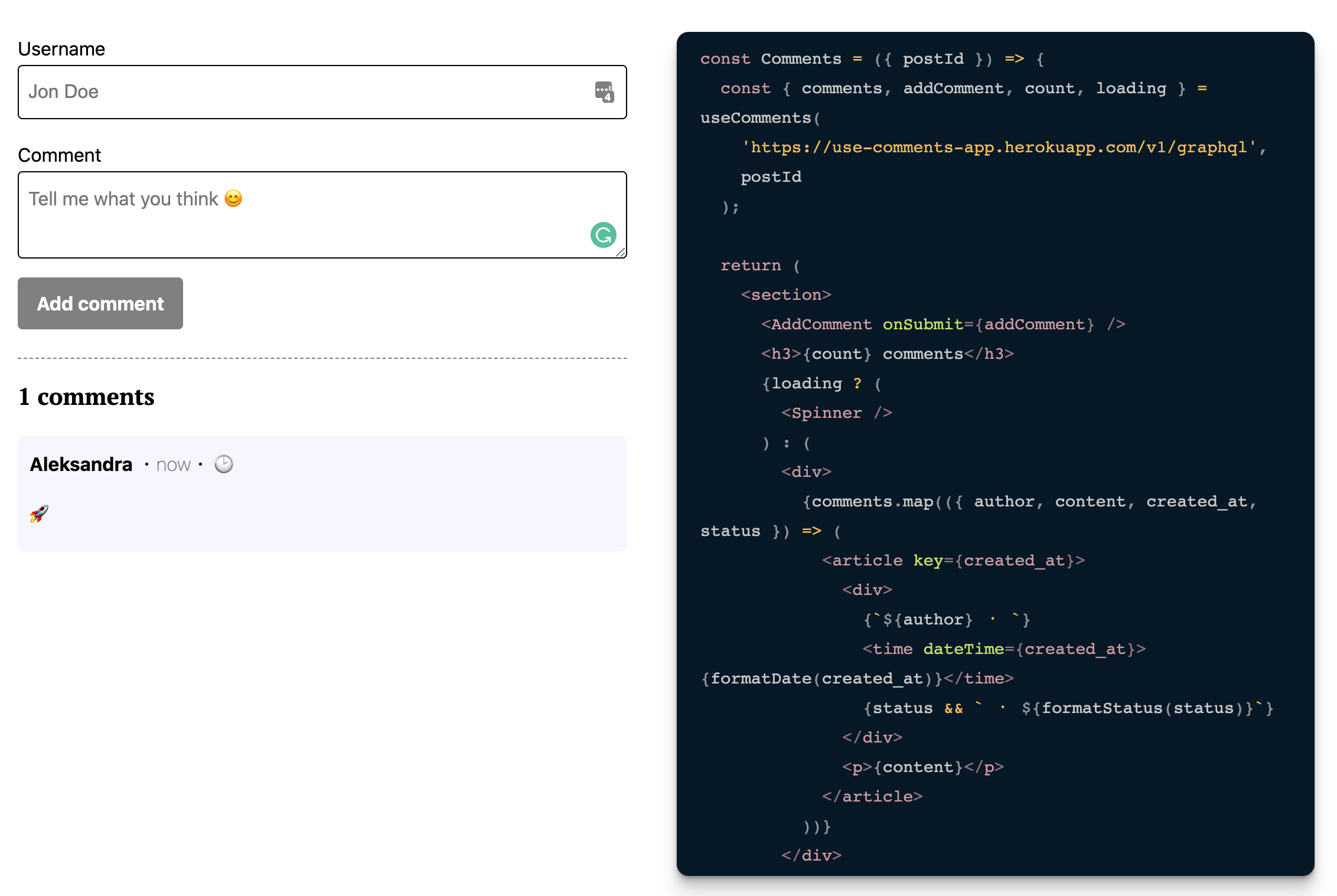Click the <Spinner /> line in code
1337x896 pixels.
coord(836,413)
